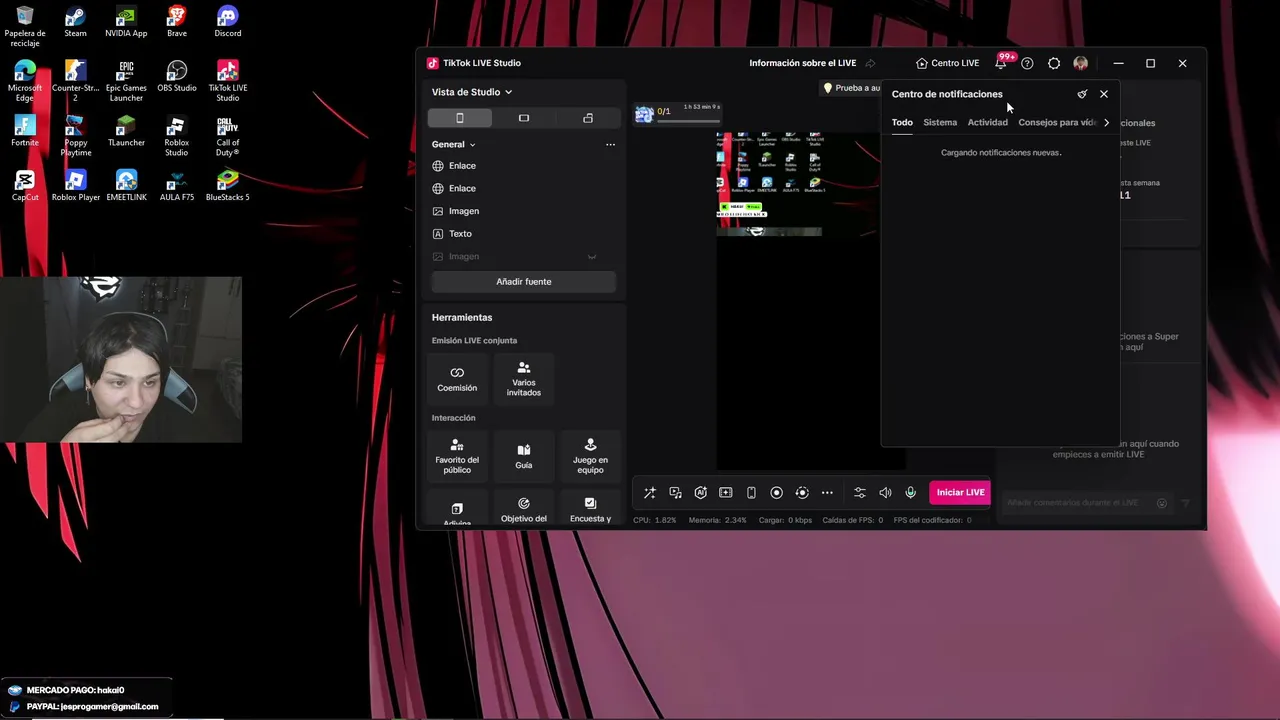1280x720 pixels.
Task: Click the dashed circle replay icon
Action: click(x=802, y=492)
